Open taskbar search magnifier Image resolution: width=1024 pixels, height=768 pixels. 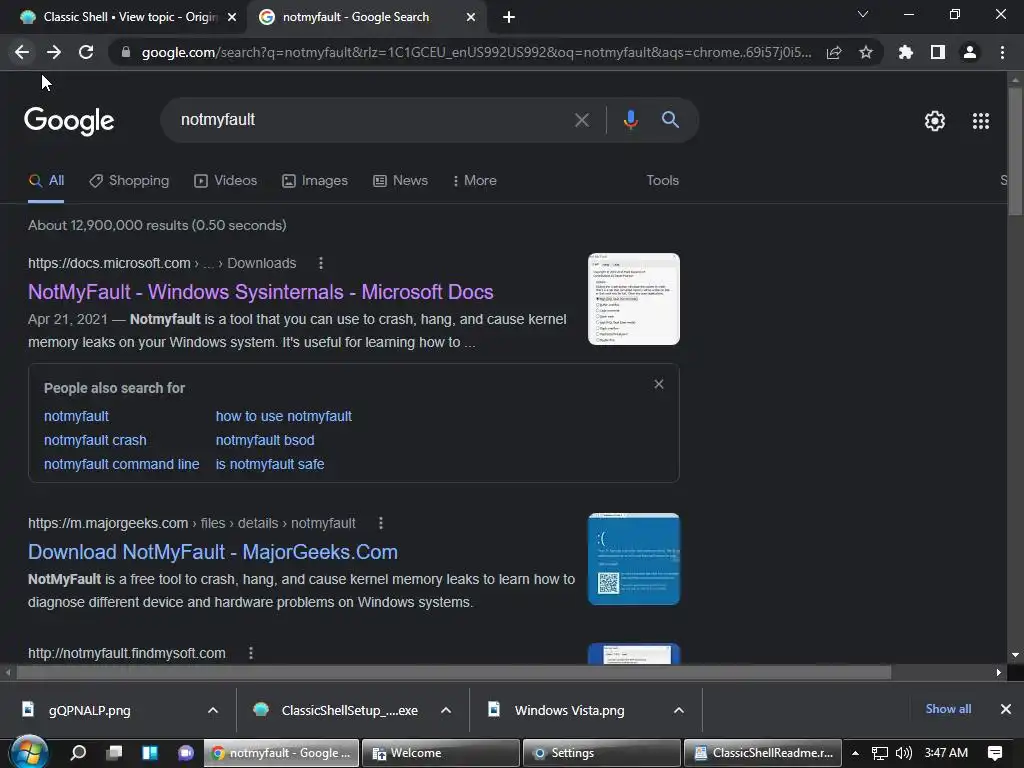tap(78, 753)
